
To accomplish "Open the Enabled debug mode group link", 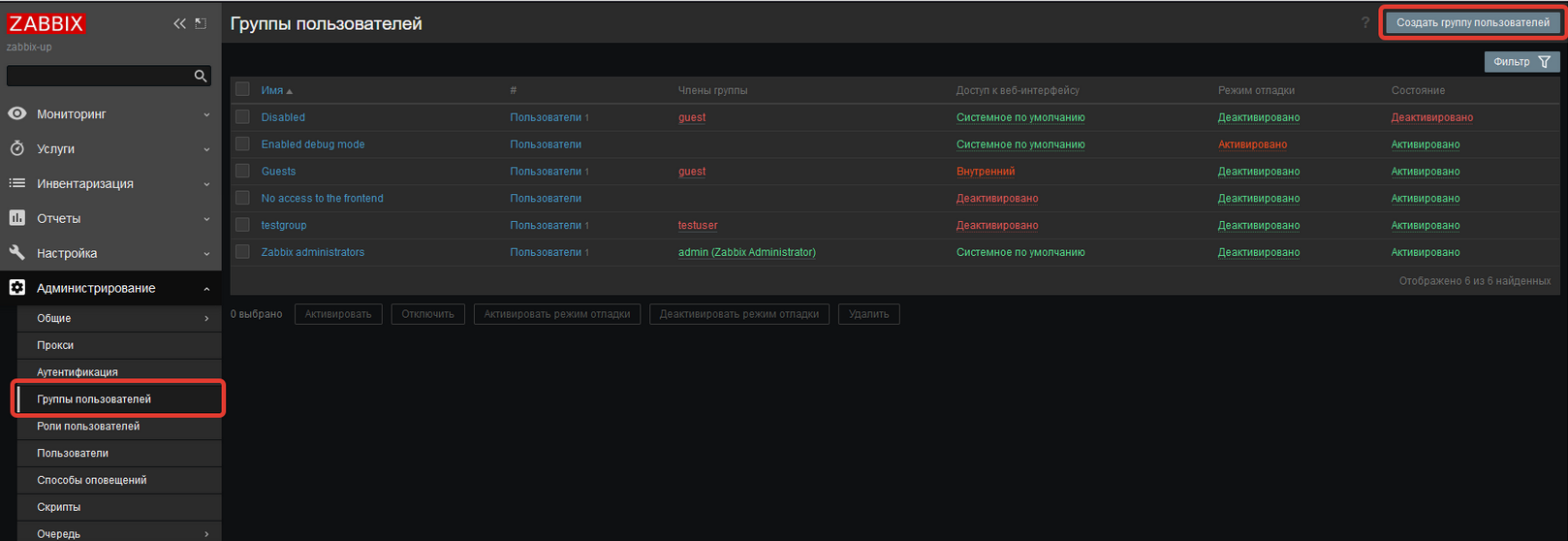I will pyautogui.click(x=313, y=144).
